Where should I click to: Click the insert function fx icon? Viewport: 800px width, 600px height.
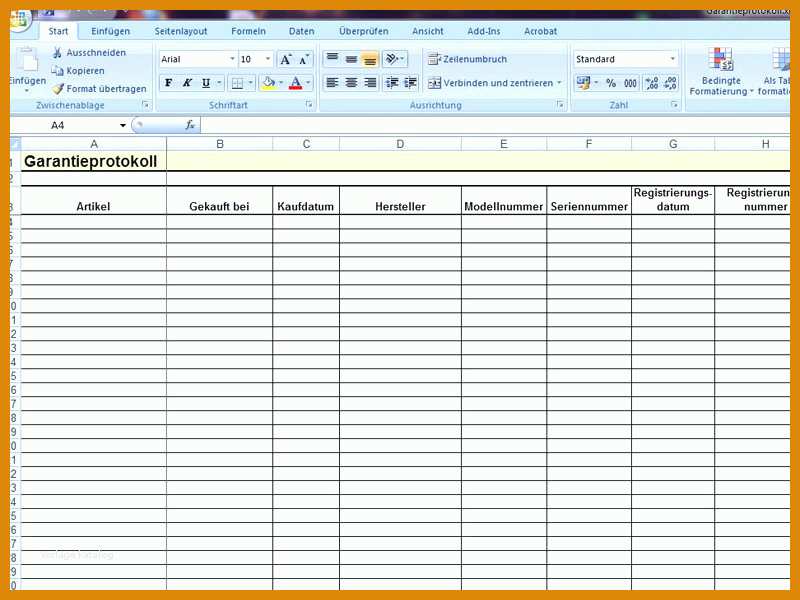(190, 125)
